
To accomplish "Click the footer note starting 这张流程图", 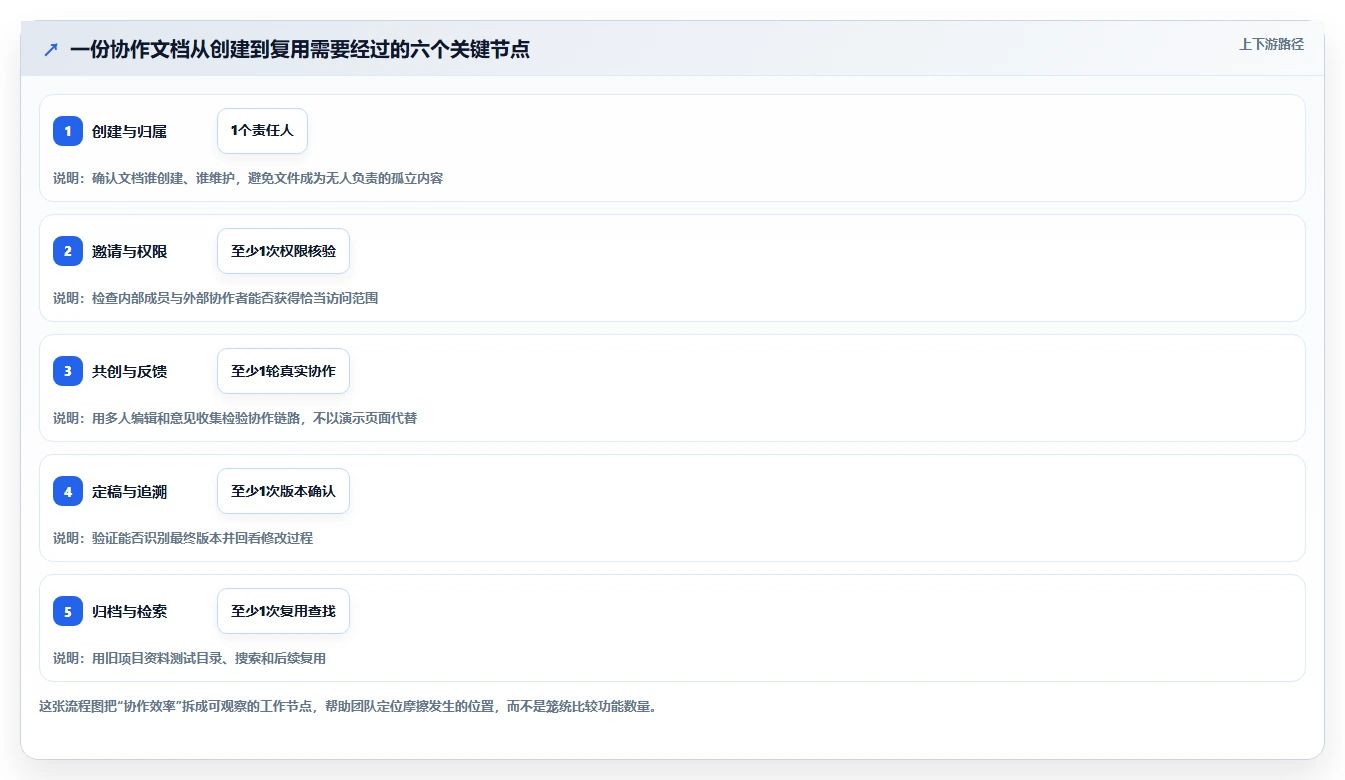I will (347, 706).
